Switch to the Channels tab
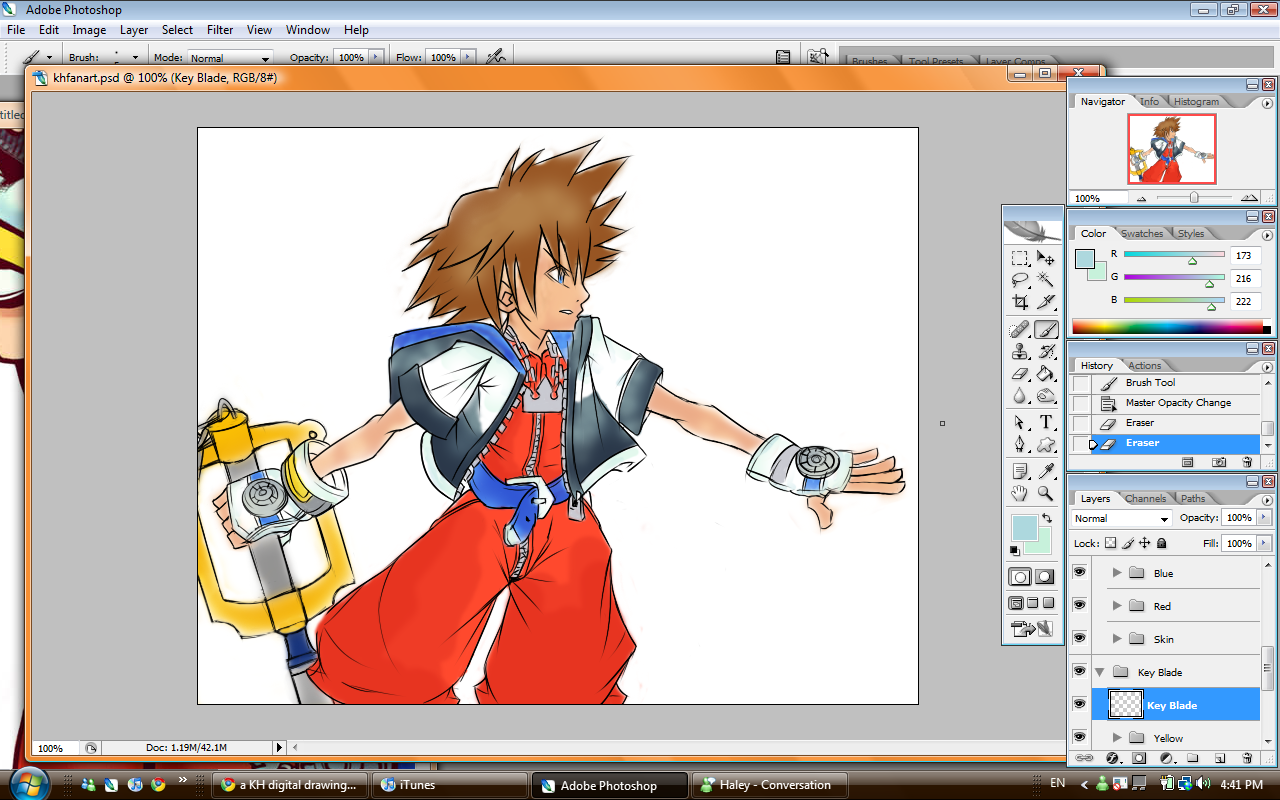1280x800 pixels. coord(1145,498)
